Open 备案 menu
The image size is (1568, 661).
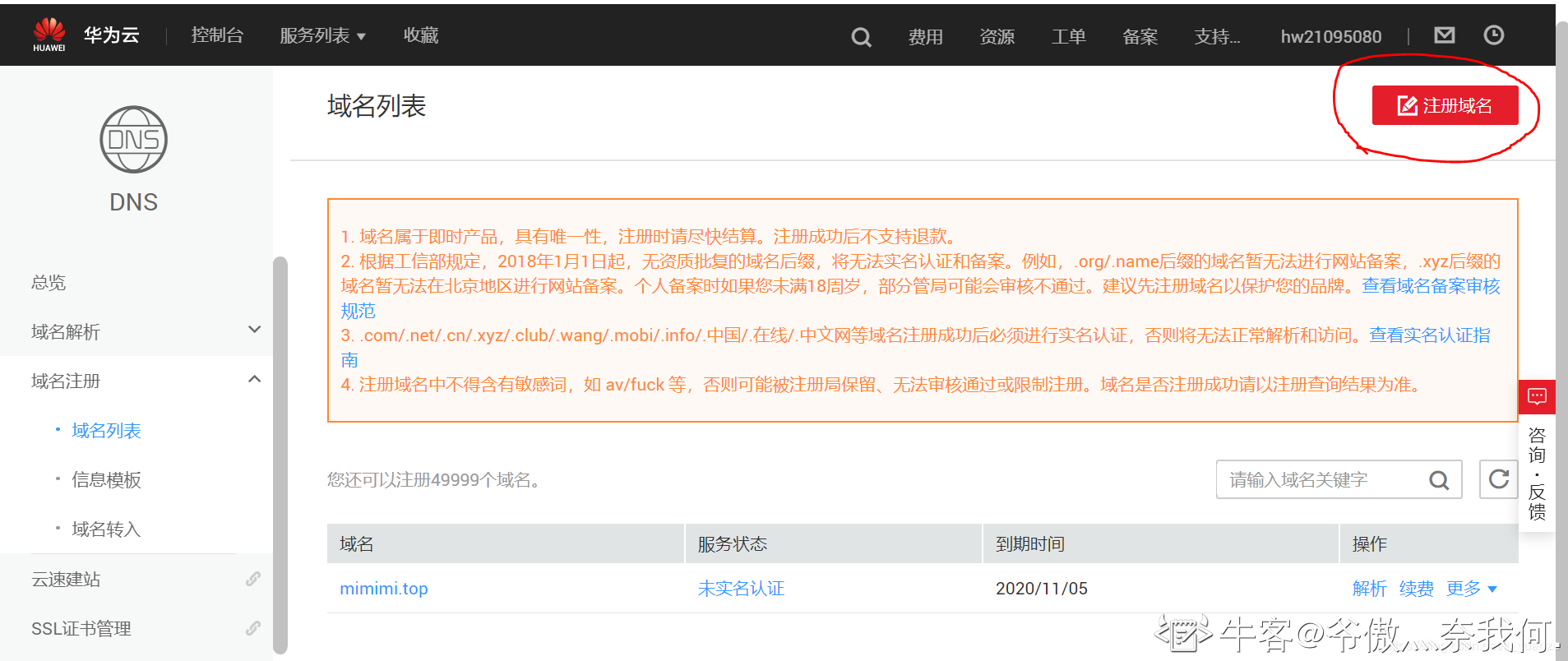pyautogui.click(x=1140, y=37)
